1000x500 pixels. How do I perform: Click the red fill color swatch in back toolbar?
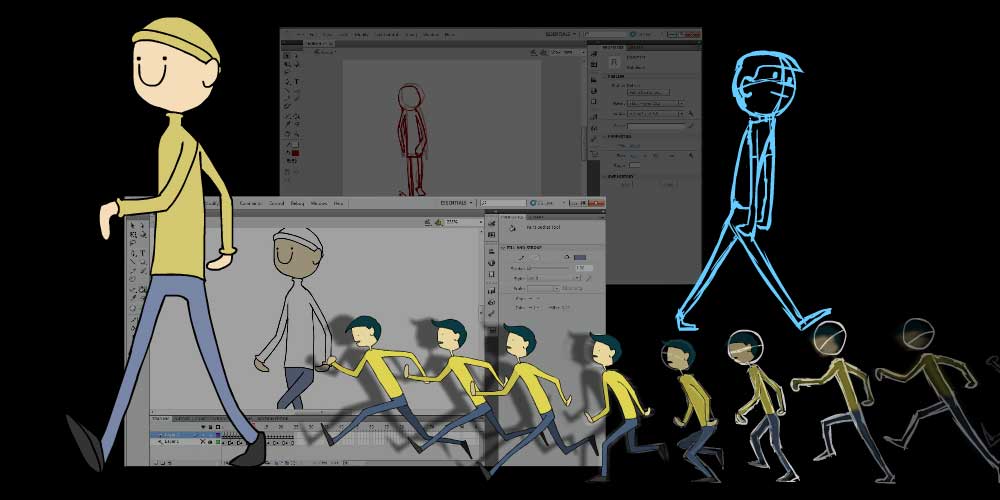[295, 153]
